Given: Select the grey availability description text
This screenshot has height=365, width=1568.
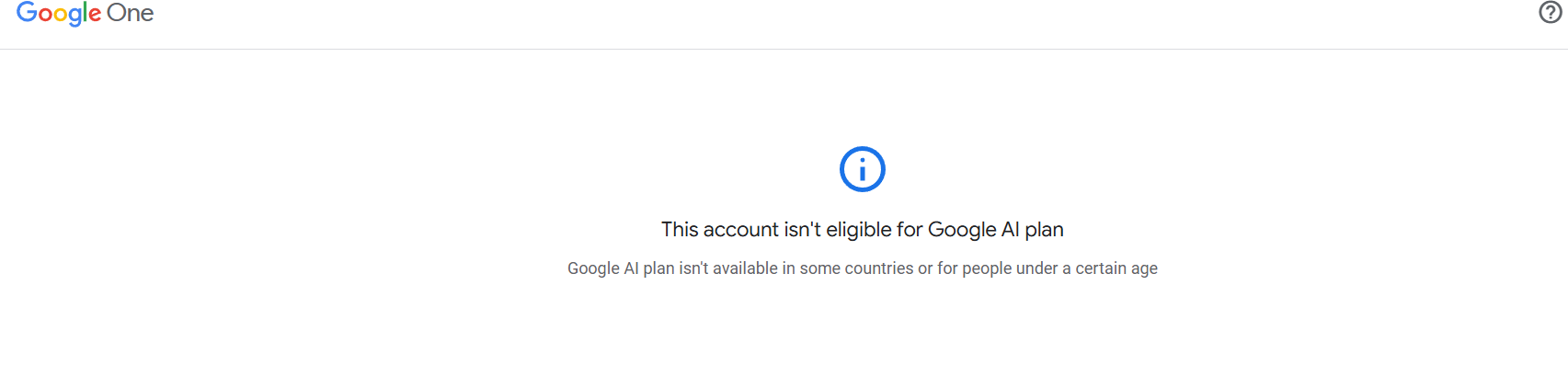Looking at the screenshot, I should pos(863,268).
